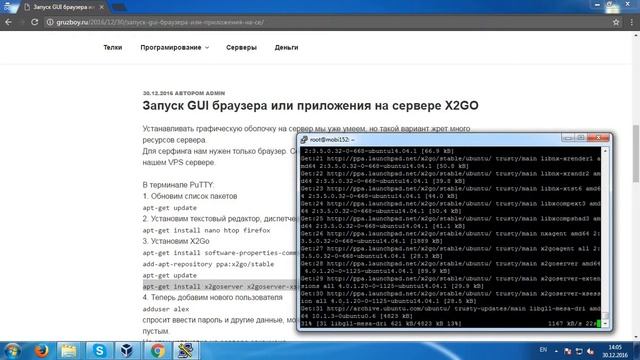This screenshot has height=360, width=640.
Task: Maximize the PuTTY window
Action: pyautogui.click(x=580, y=138)
